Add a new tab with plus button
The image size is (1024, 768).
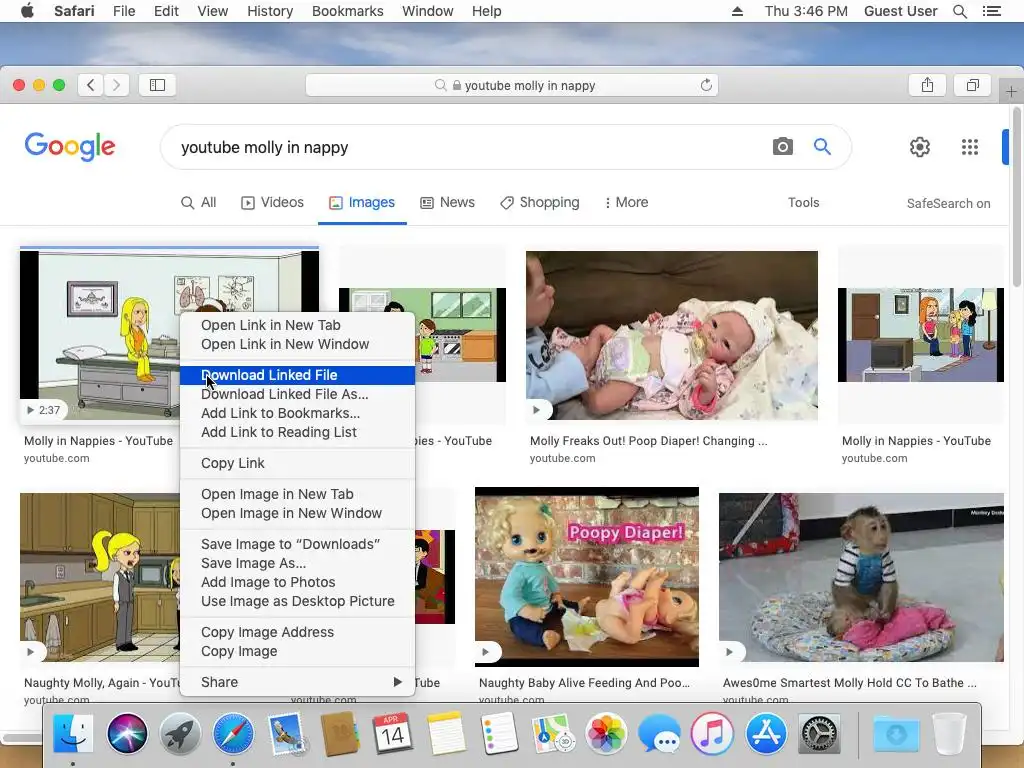[1011, 91]
